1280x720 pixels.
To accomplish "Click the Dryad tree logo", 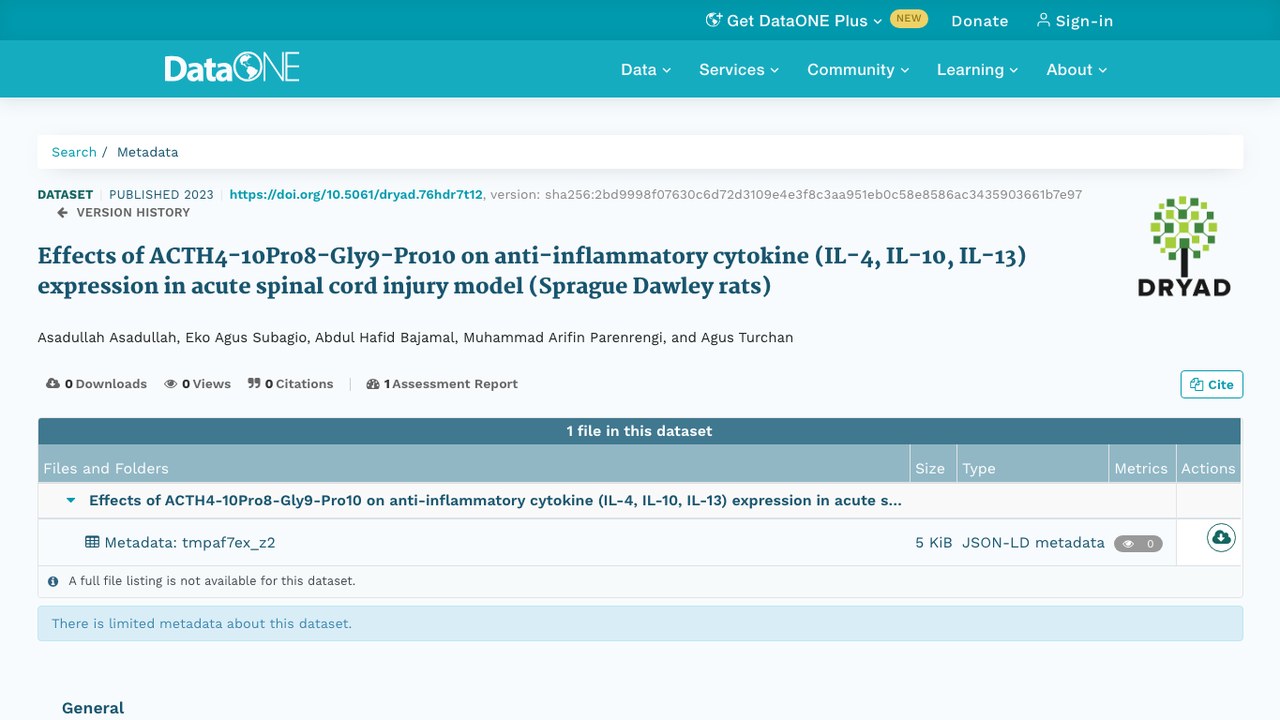I will point(1184,246).
